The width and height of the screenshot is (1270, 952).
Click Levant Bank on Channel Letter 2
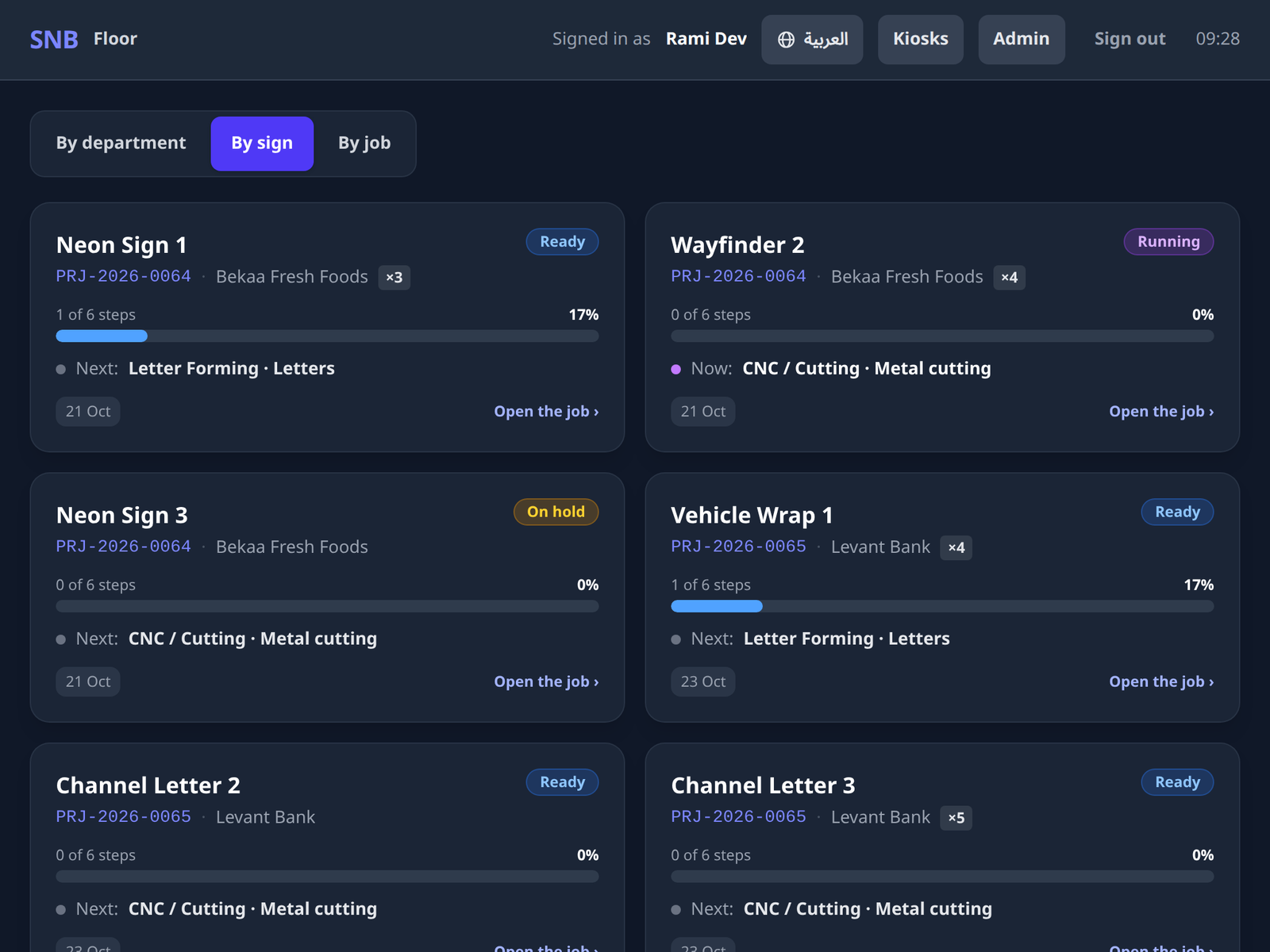click(x=265, y=817)
